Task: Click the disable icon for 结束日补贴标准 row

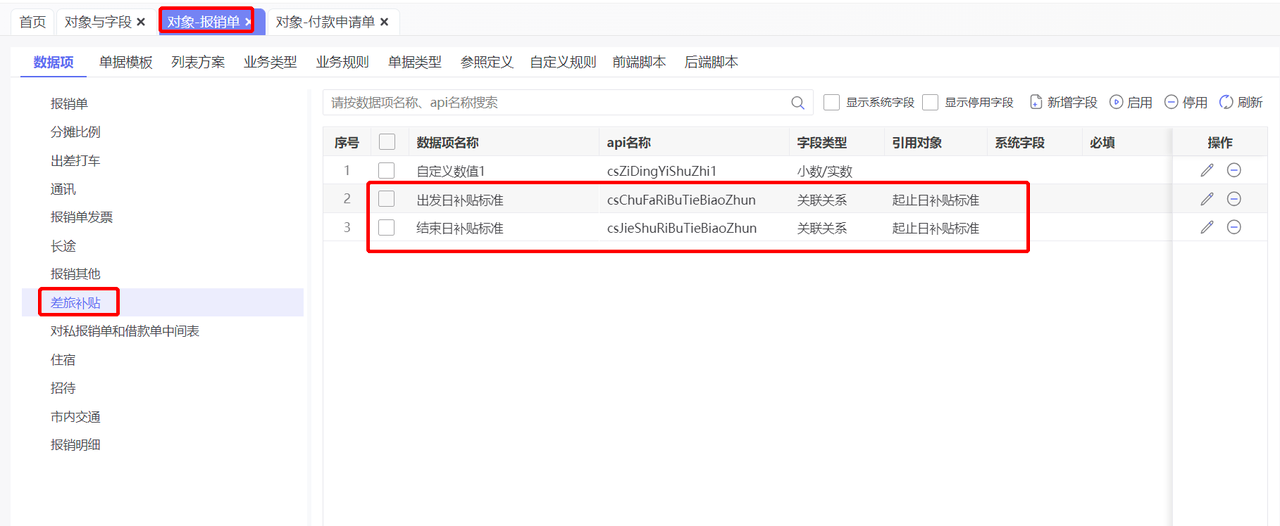Action: [x=1234, y=227]
